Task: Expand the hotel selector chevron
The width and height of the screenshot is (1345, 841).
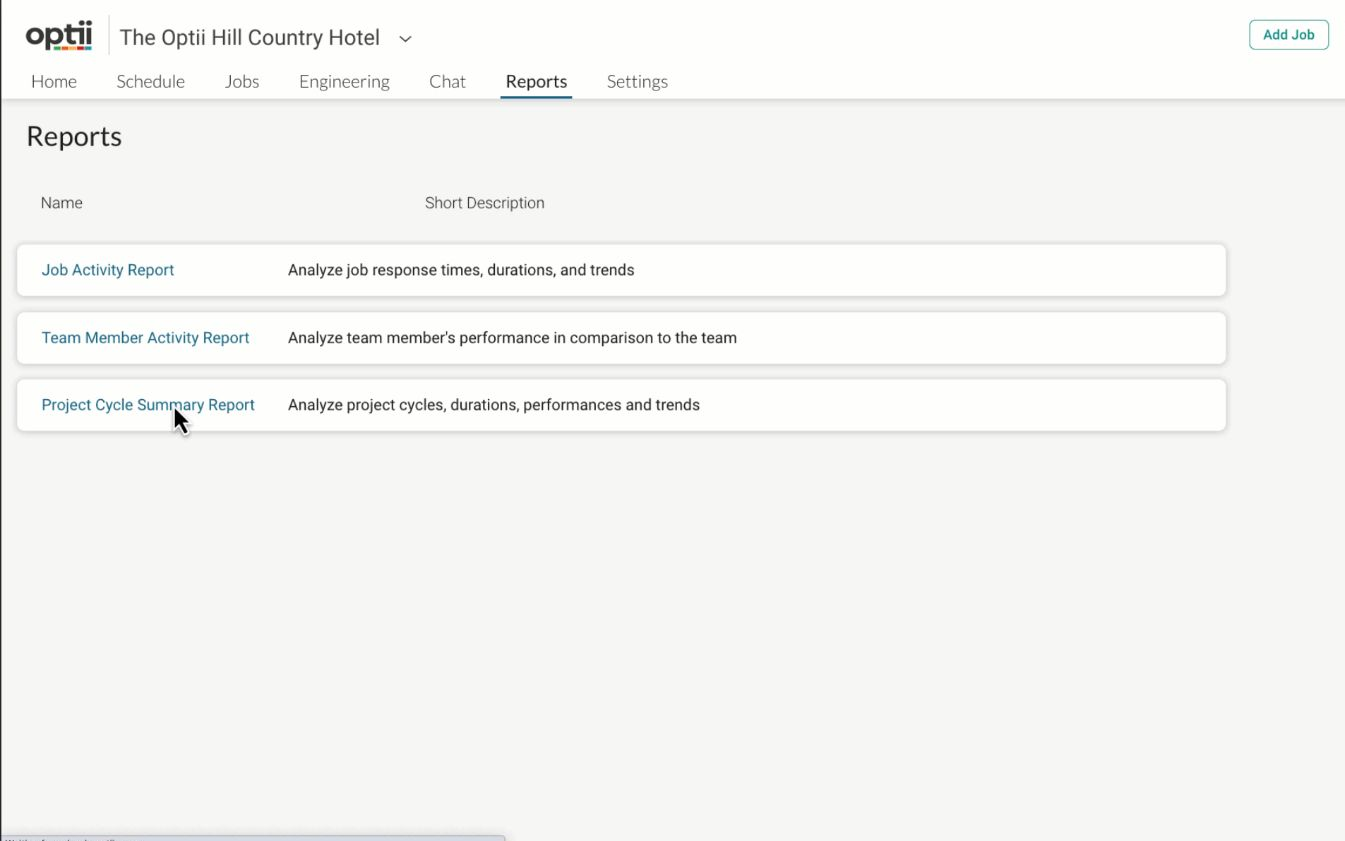Action: click(x=405, y=39)
